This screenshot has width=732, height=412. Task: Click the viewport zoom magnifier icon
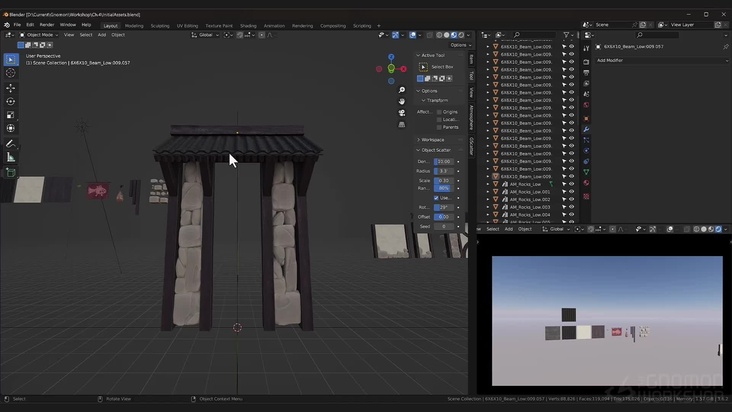pos(401,90)
